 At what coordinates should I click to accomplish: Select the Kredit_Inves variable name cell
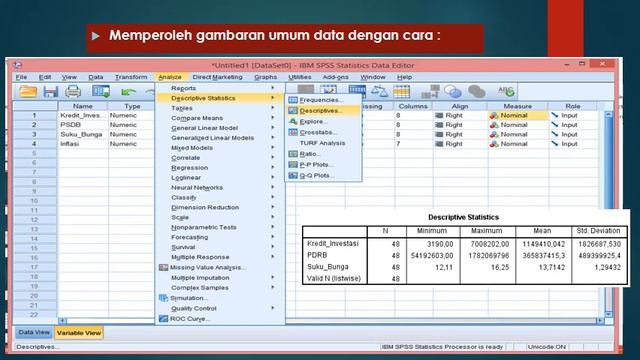coord(82,116)
